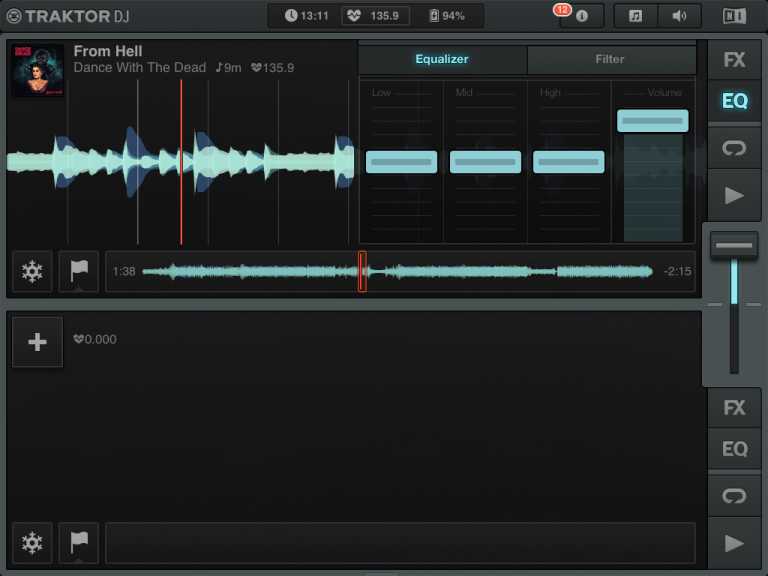The height and width of the screenshot is (576, 768).
Task: Start playback on empty deck B
Action: click(x=734, y=543)
